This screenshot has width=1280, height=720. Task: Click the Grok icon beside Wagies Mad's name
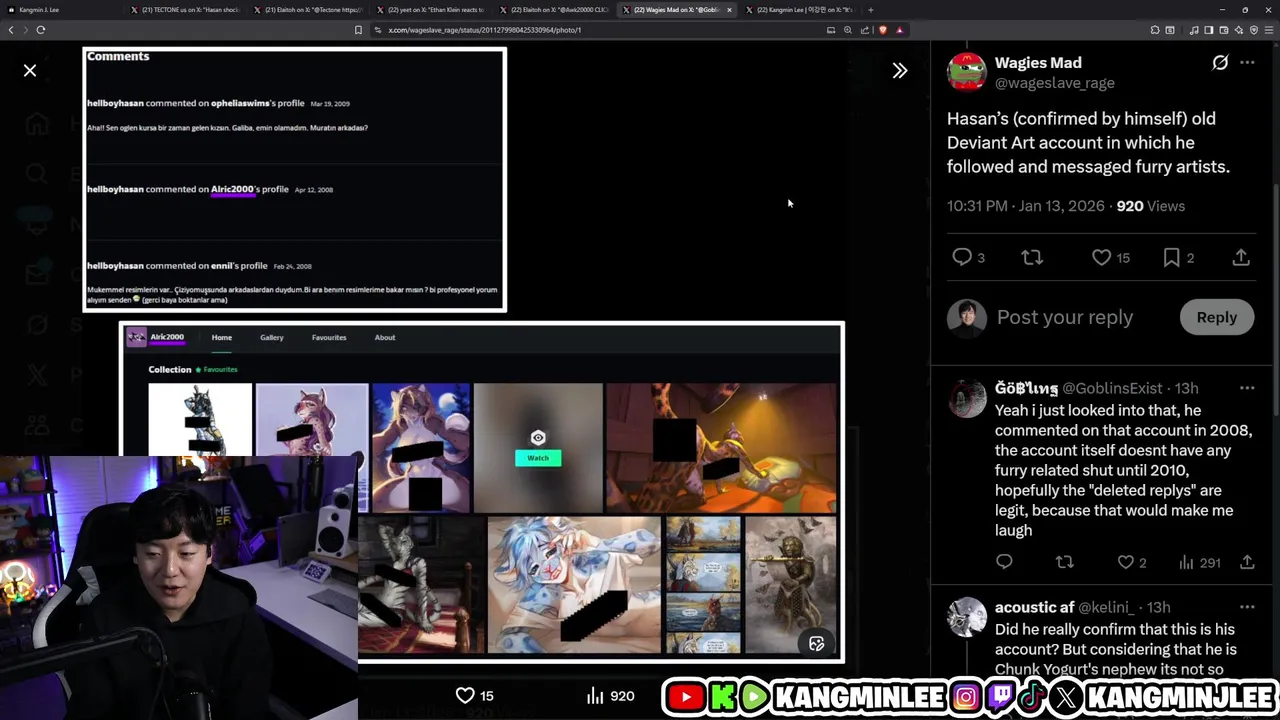1220,63
